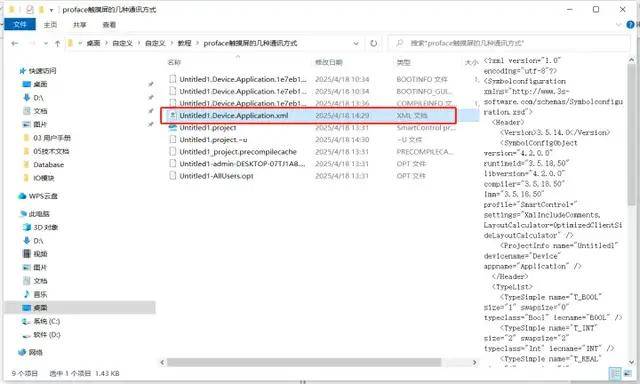Screen dimensions: 640x384
Task: Click the 教程 breadcrumb in the address bar
Action: [x=184, y=43]
